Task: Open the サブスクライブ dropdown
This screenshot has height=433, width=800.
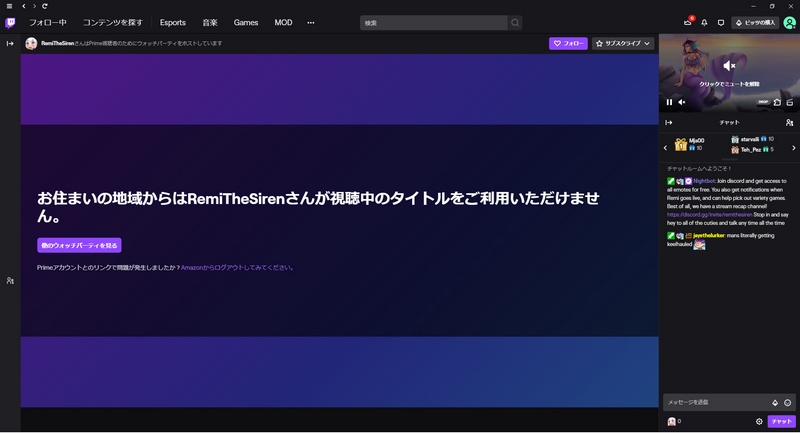Action: coord(622,43)
